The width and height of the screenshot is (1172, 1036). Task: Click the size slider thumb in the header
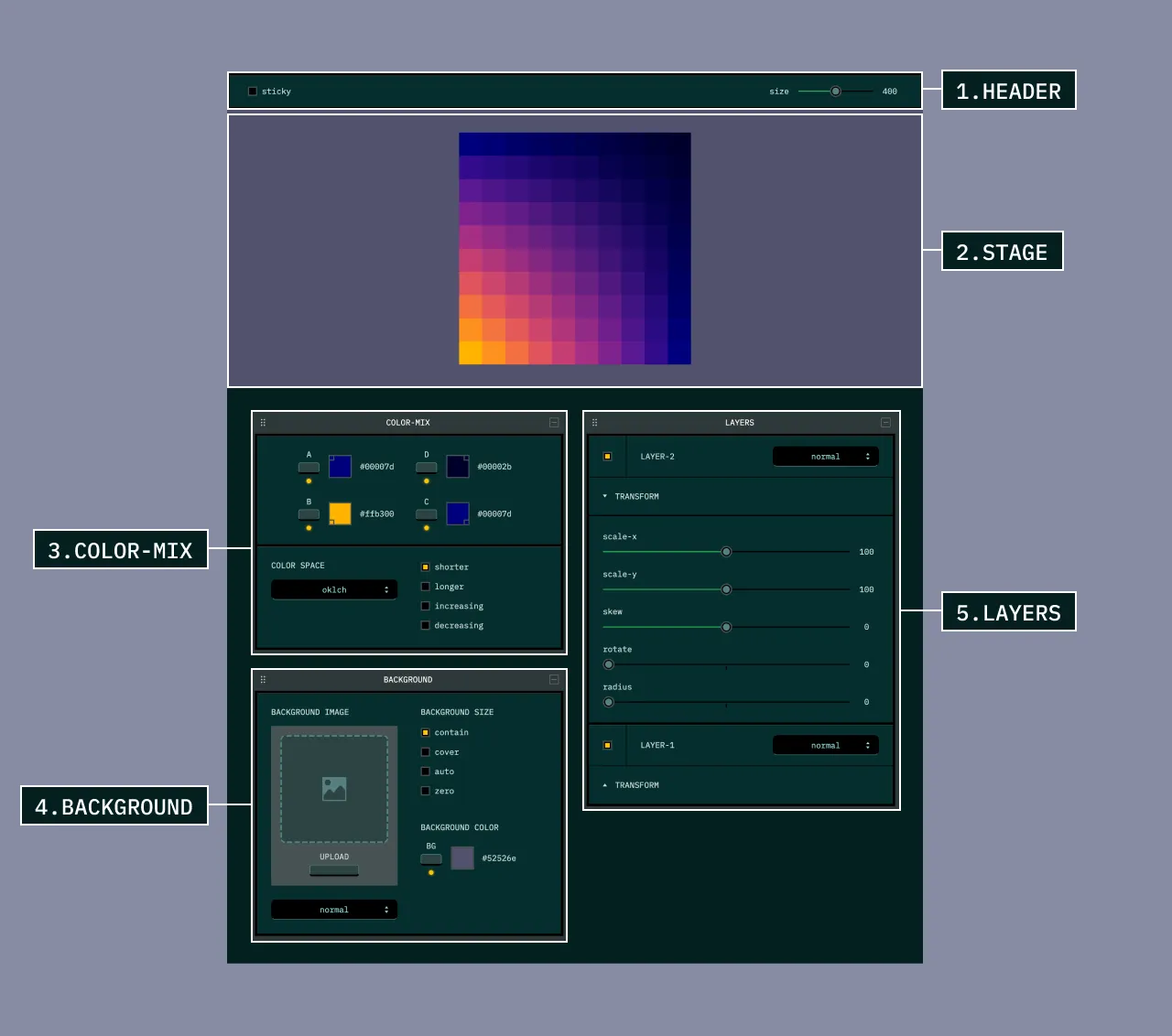835,91
